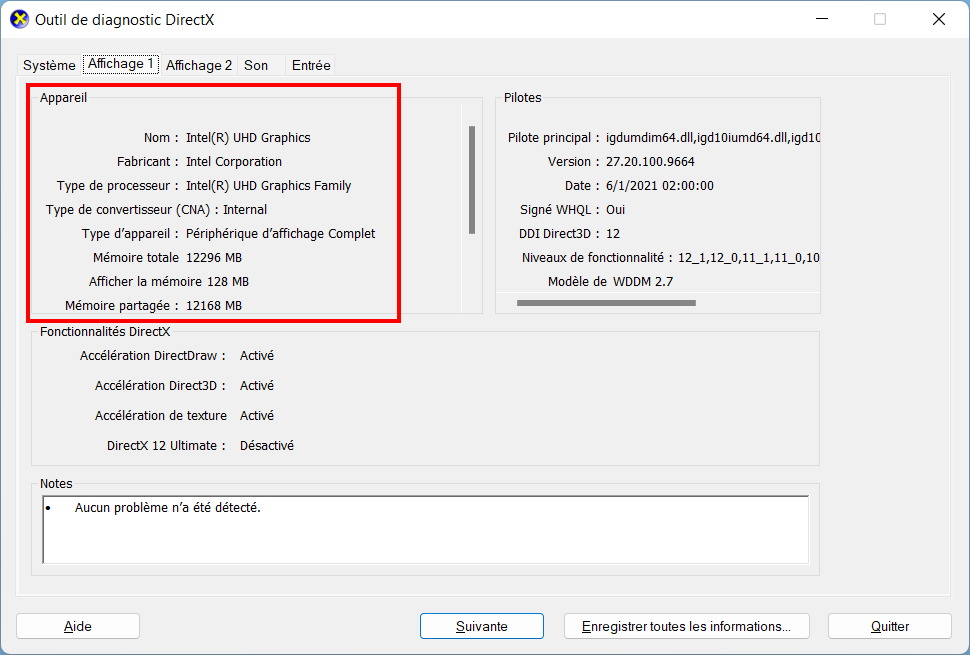Click the Suivante button

coord(482,626)
